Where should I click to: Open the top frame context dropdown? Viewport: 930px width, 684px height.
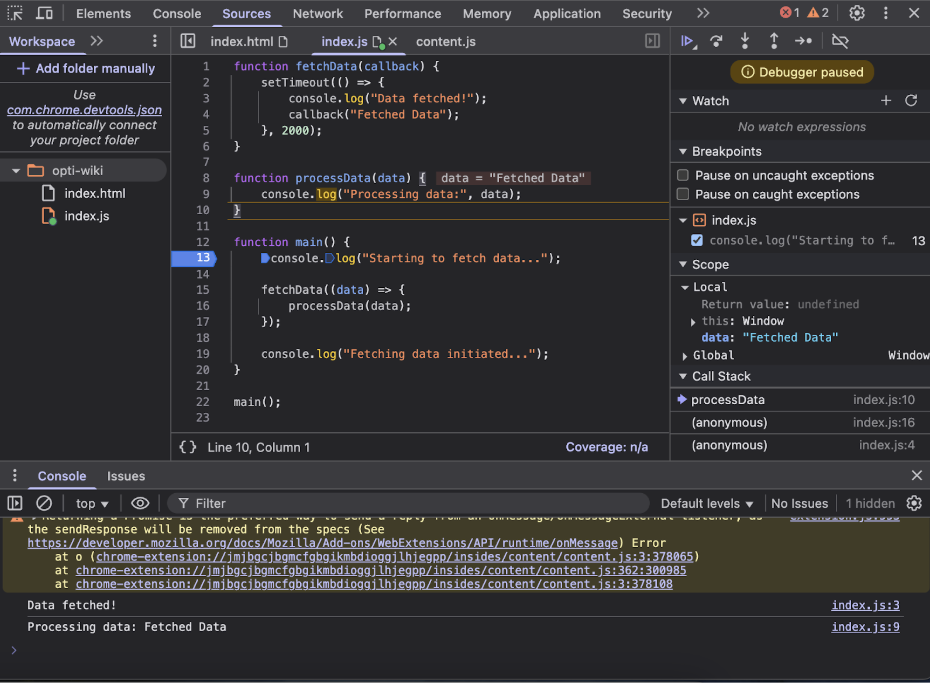[x=91, y=503]
